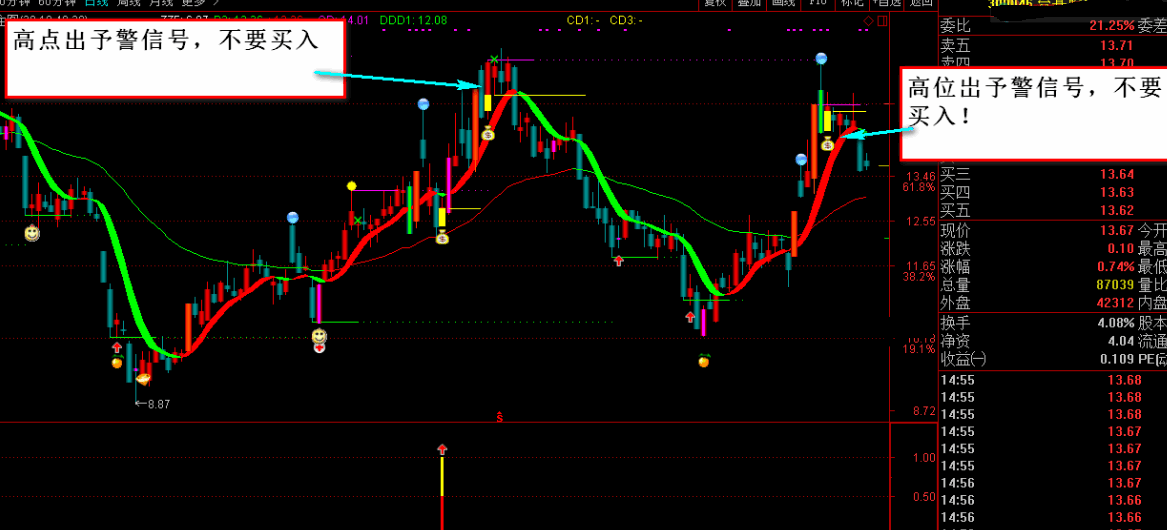1167x530 pixels.
Task: Click the red diamond icon at the chart's top-right
Action: [x=868, y=20]
